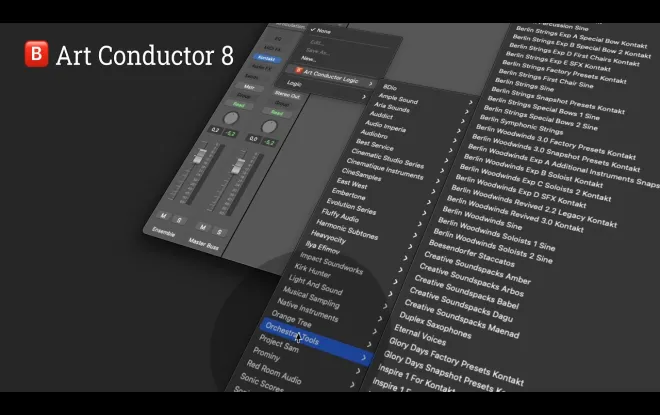Image resolution: width=660 pixels, height=415 pixels.
Task: Click the red Babylonwaves B logo icon
Action: tap(36, 54)
